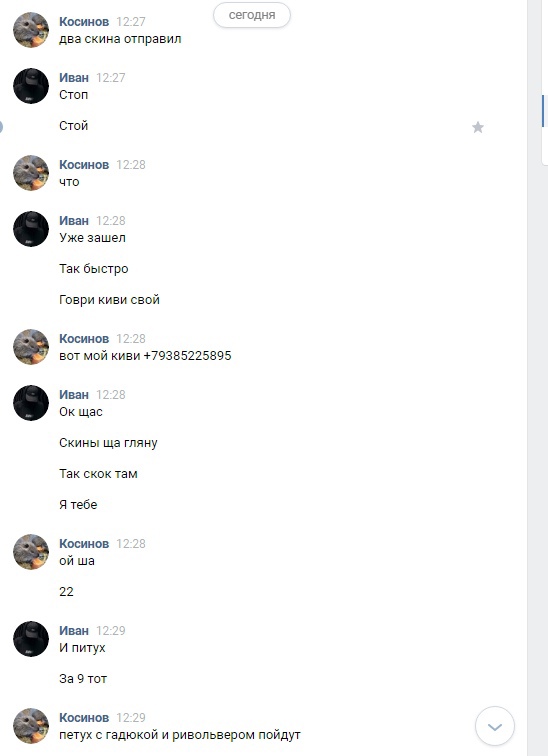This screenshot has height=756, width=548.
Task: Open Иван's avatar beside 'Уже зашел'
Action: point(31,229)
